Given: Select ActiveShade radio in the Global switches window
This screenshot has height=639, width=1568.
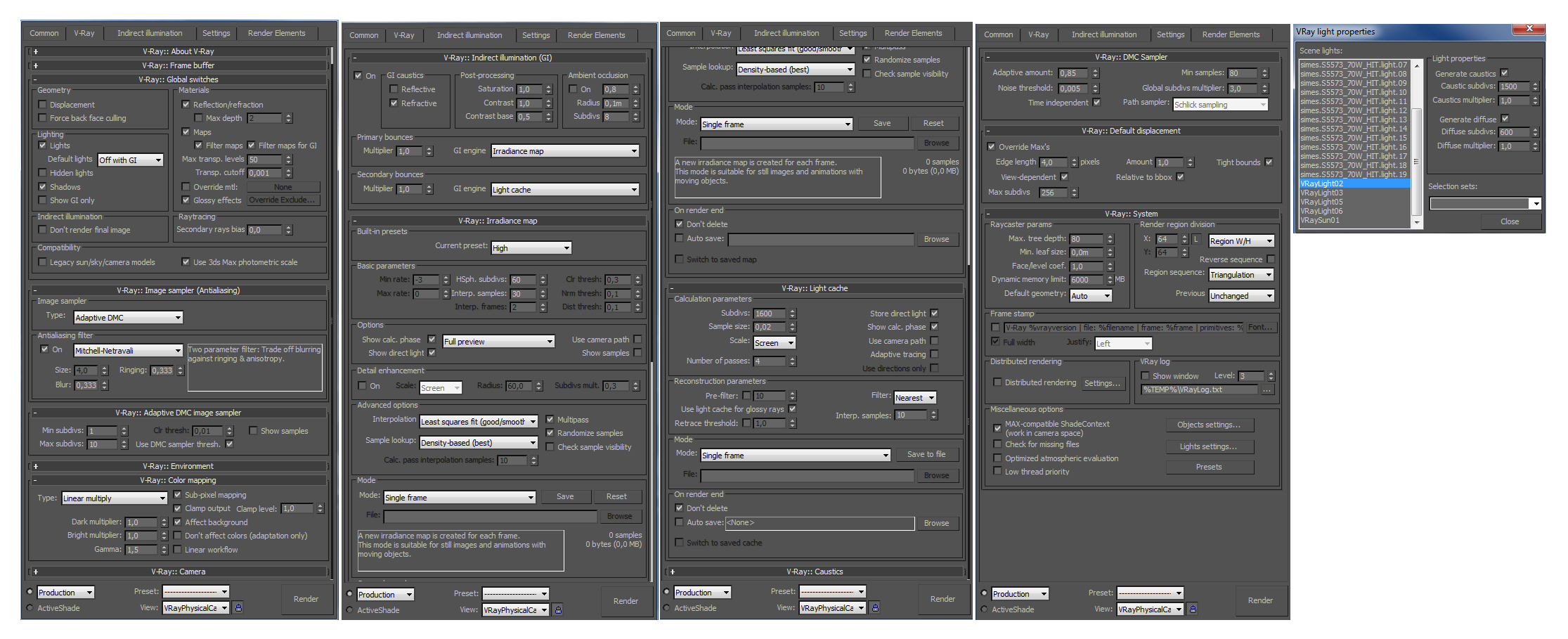Looking at the screenshot, I should [x=30, y=608].
